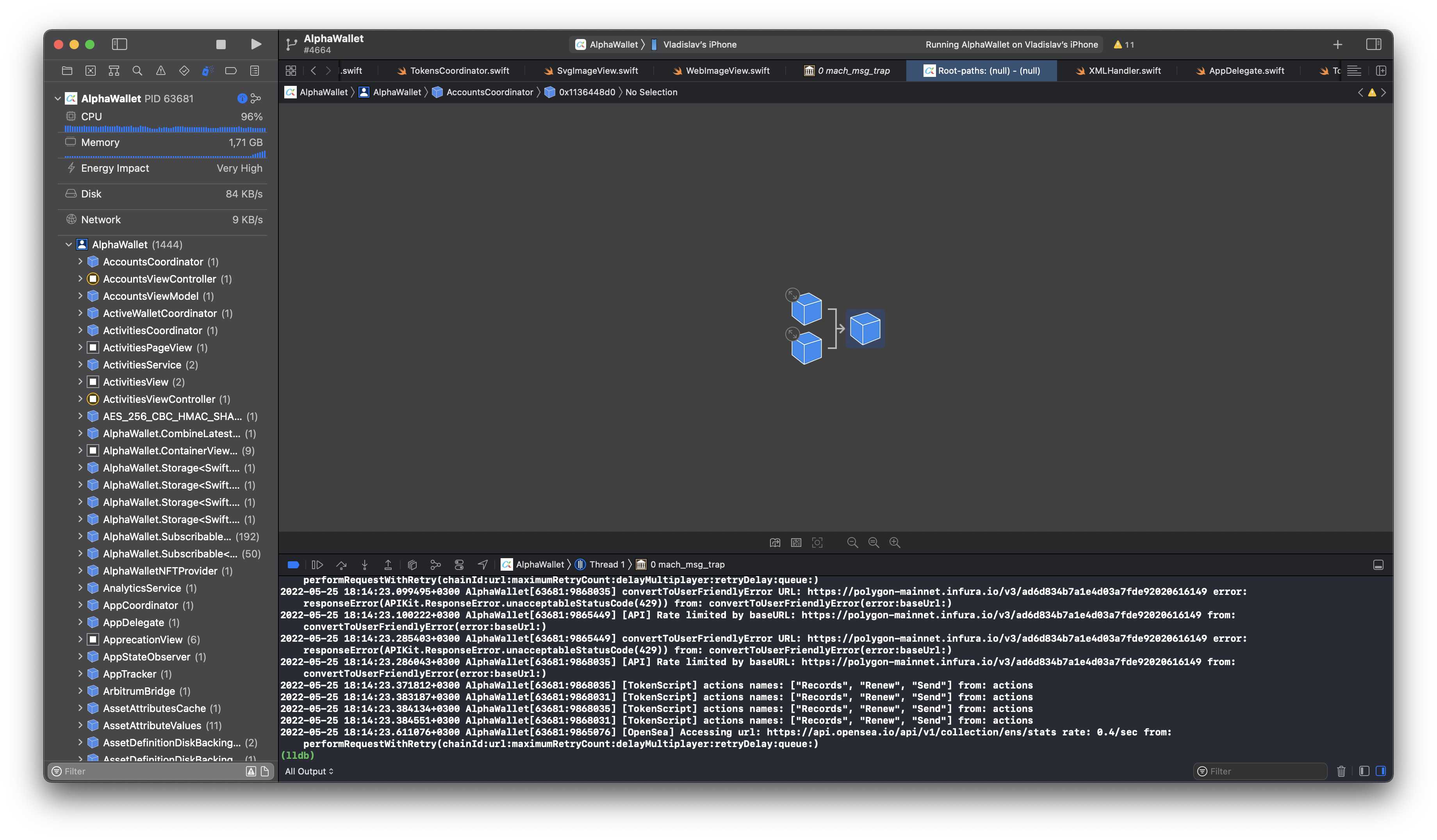Open the Memory gauge report
The image size is (1437, 840).
pos(162,142)
